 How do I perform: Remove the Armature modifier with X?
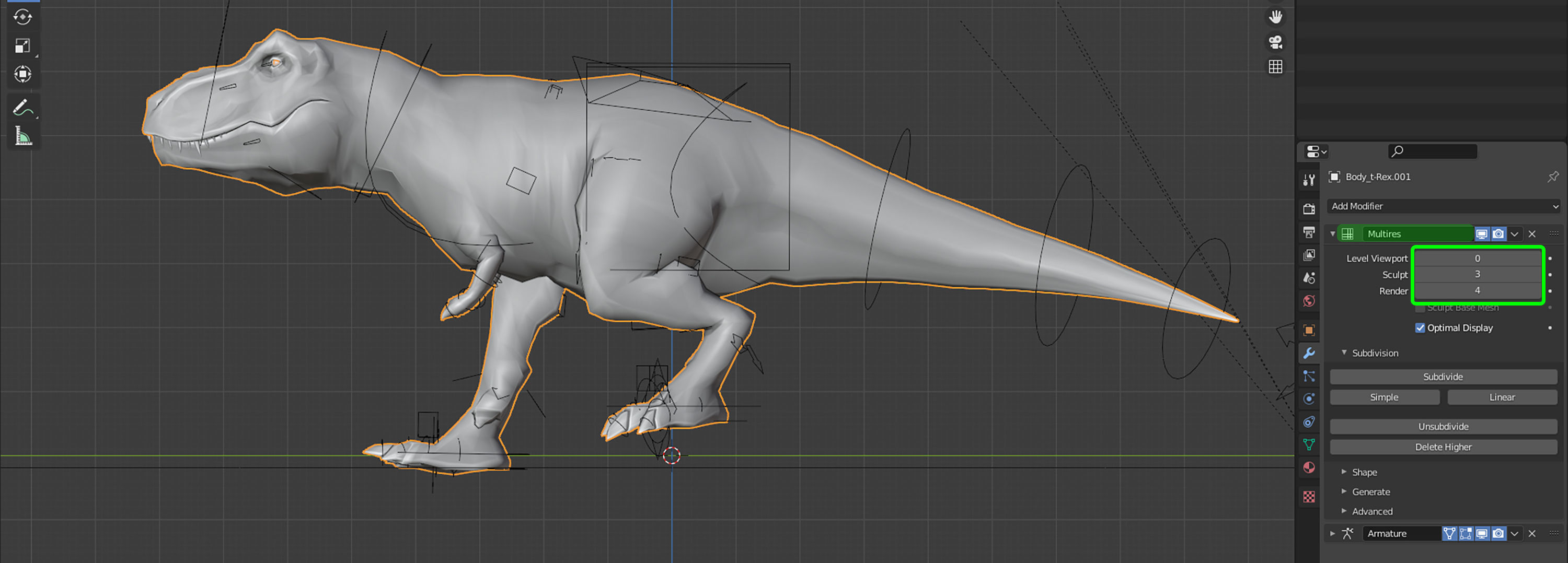[x=1532, y=534]
